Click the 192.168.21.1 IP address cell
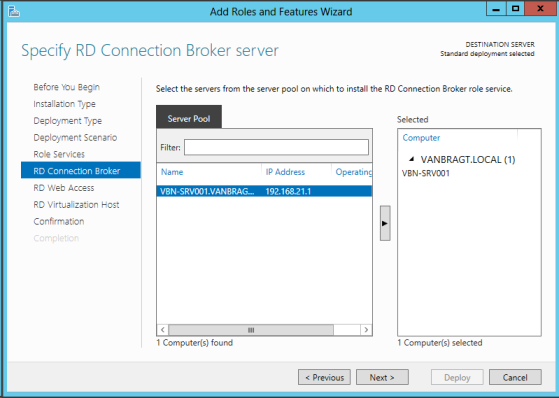The width and height of the screenshot is (559, 398). point(288,192)
